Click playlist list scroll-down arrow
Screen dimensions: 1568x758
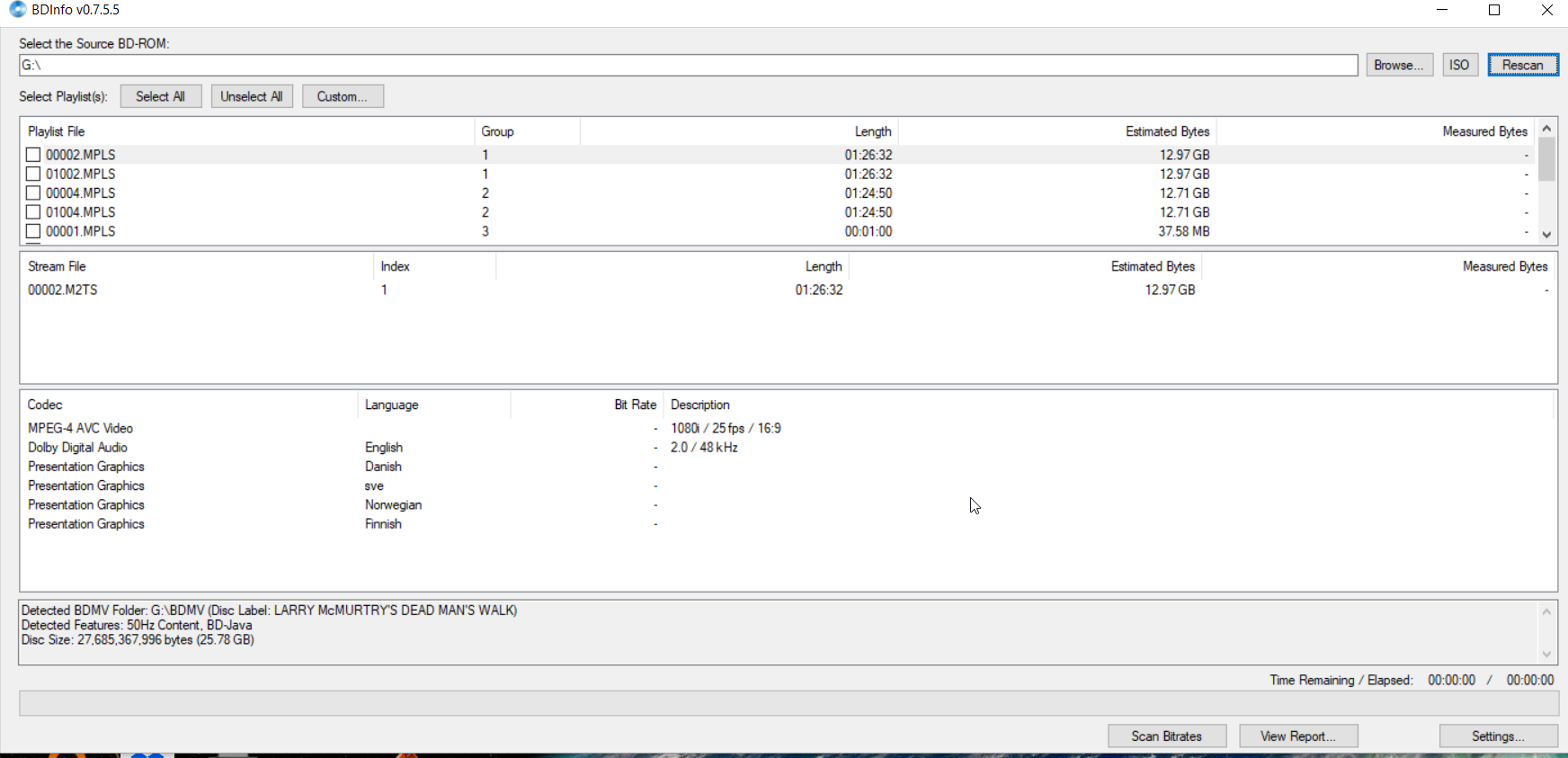tap(1546, 235)
